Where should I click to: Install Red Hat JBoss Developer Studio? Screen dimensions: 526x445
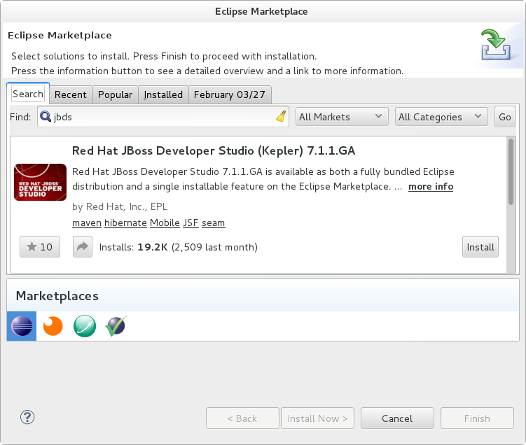tap(480, 247)
